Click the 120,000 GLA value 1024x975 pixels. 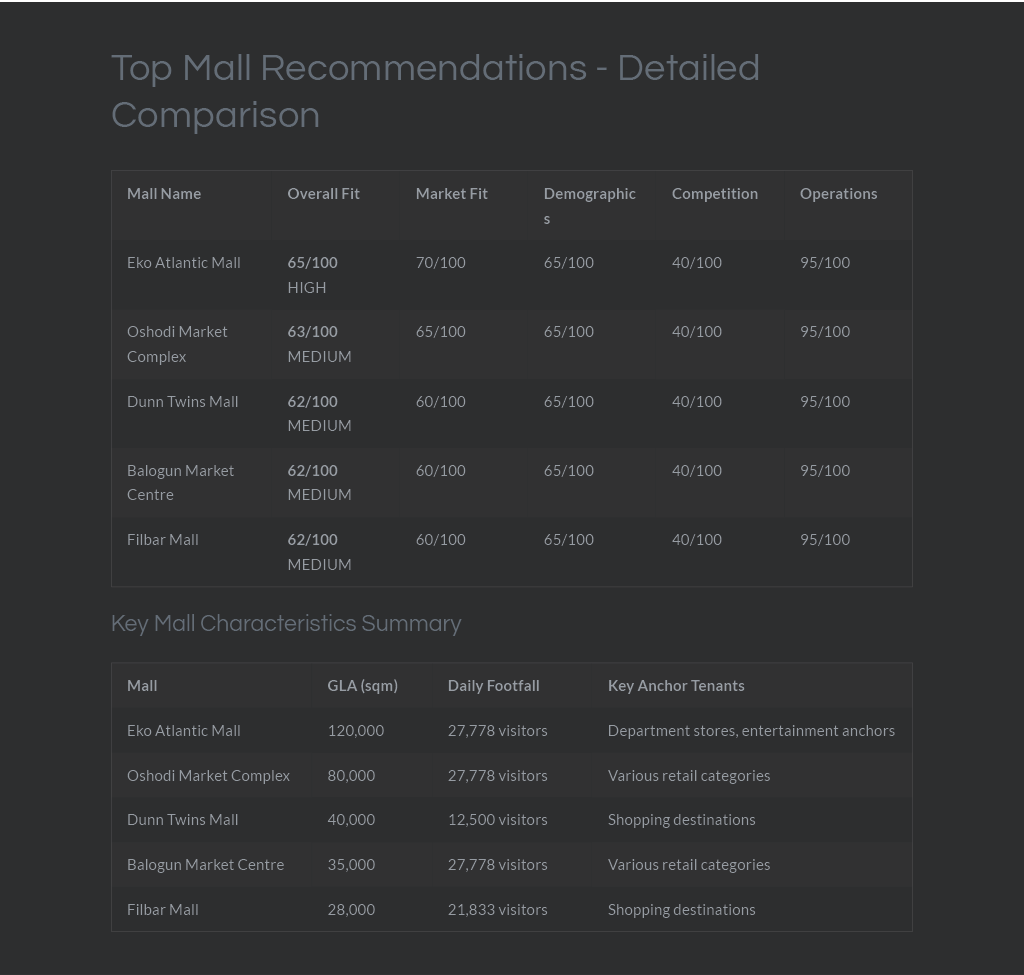pos(355,731)
